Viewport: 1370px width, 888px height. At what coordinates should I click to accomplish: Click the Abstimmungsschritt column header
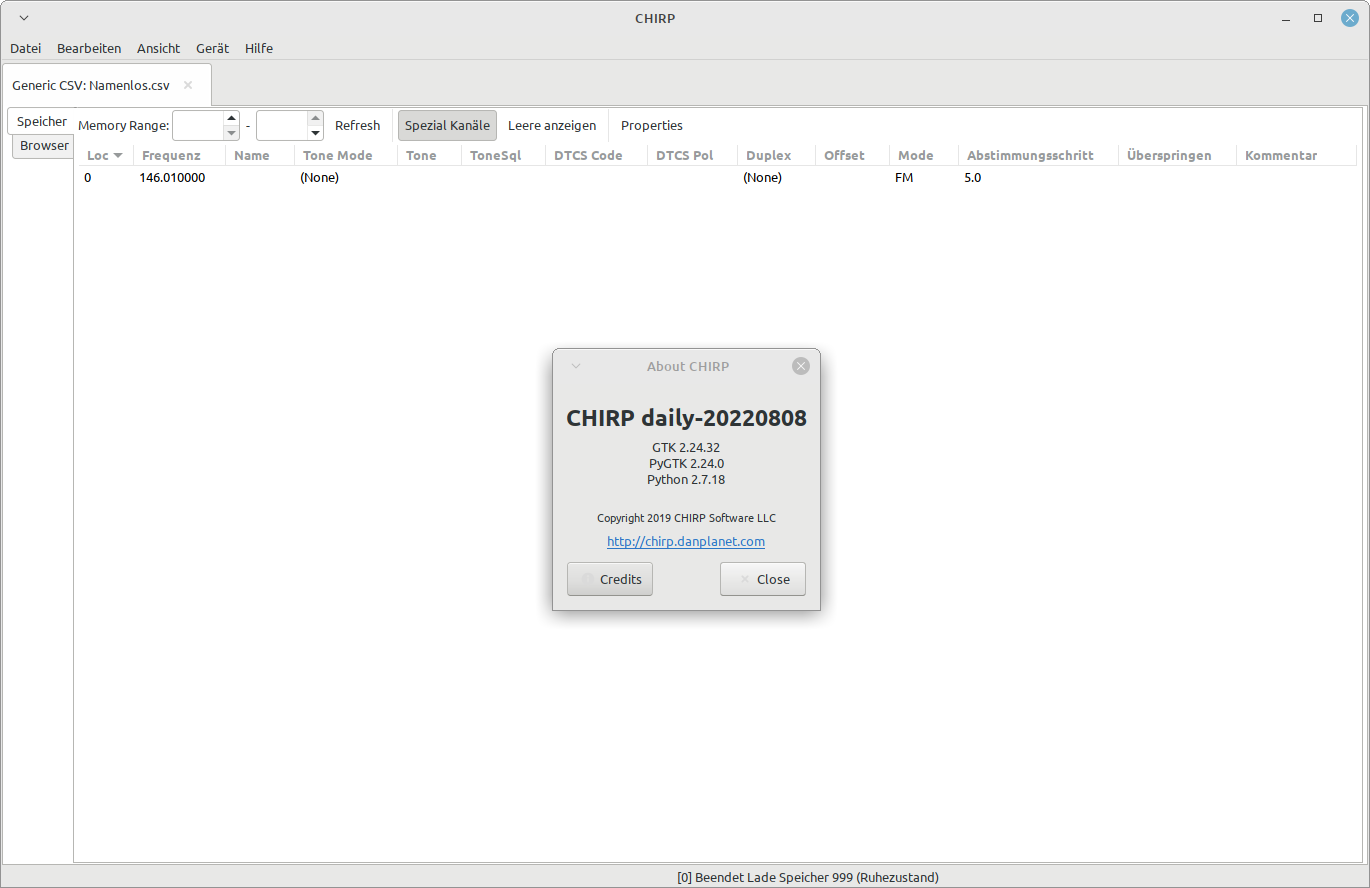tap(1039, 155)
